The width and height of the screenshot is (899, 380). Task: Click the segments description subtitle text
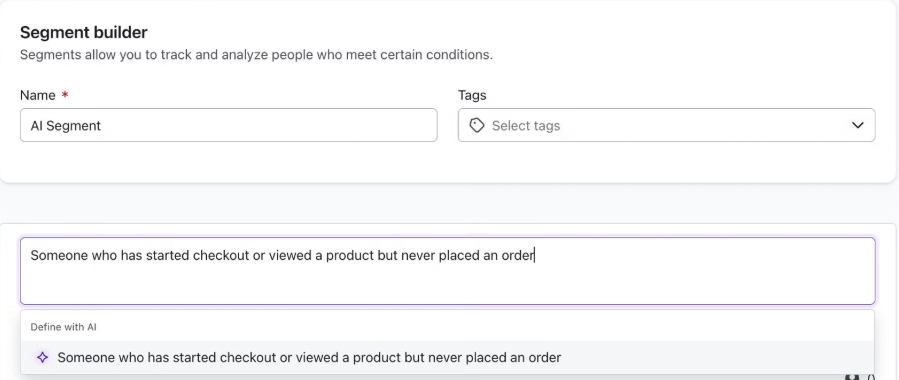256,56
